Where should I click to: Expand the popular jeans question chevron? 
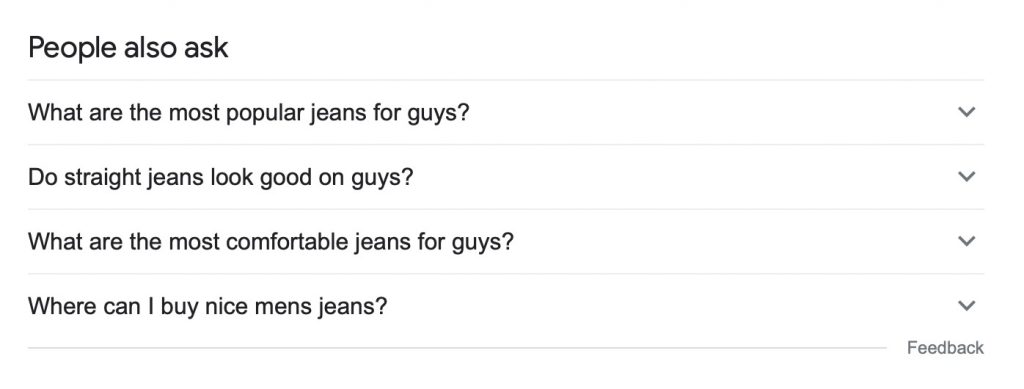[x=966, y=112]
